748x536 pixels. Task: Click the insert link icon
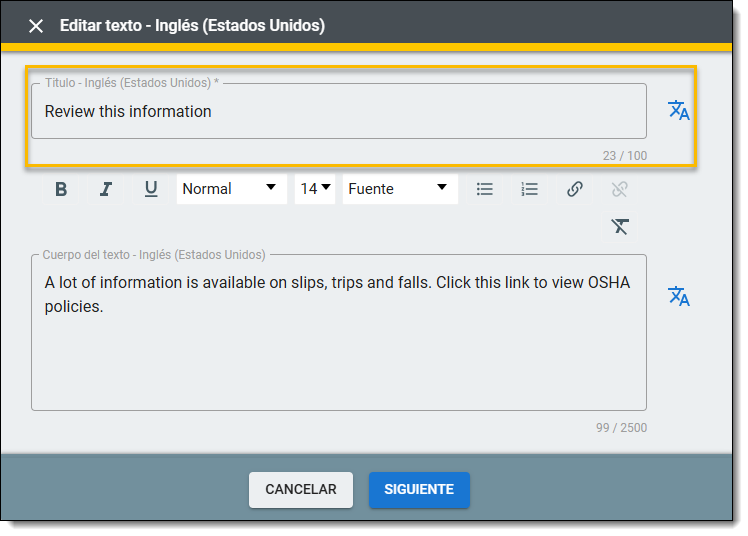click(575, 189)
